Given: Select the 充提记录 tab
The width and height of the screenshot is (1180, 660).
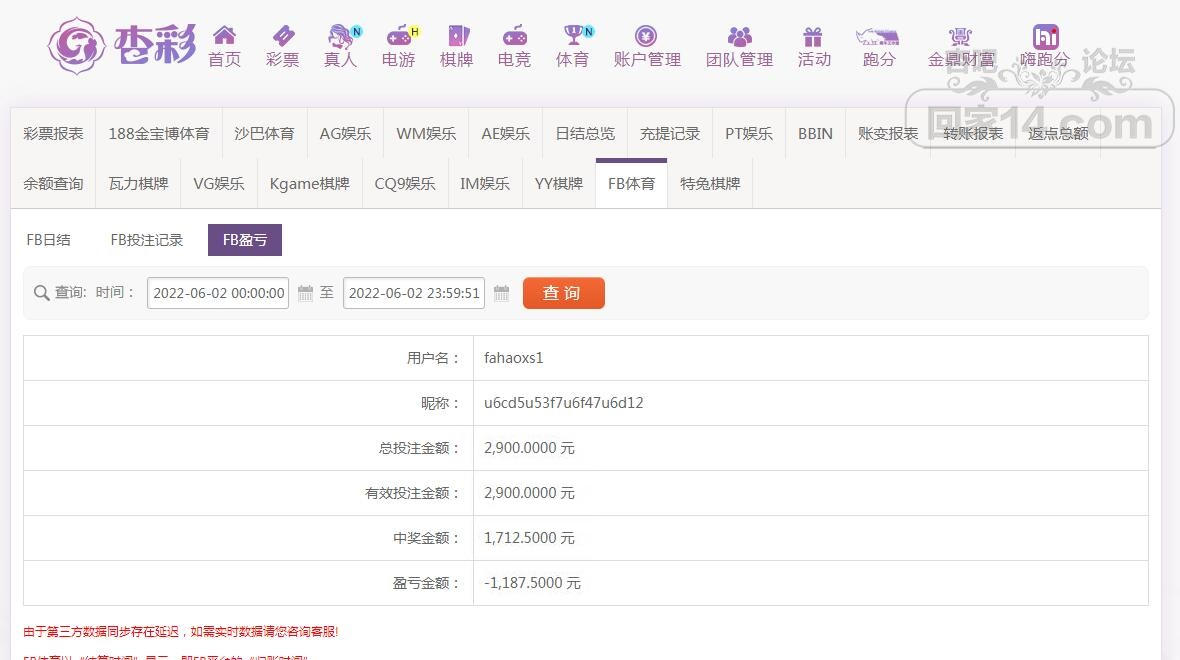Looking at the screenshot, I should click(670, 133).
